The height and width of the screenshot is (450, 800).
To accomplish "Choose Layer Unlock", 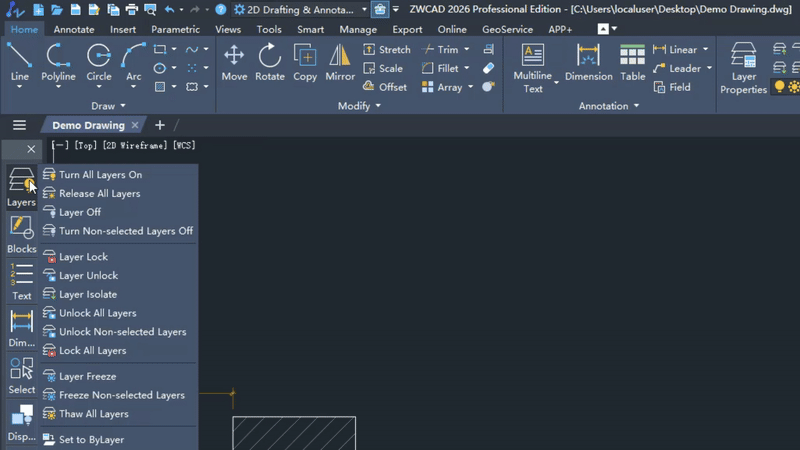I will 118,276.
